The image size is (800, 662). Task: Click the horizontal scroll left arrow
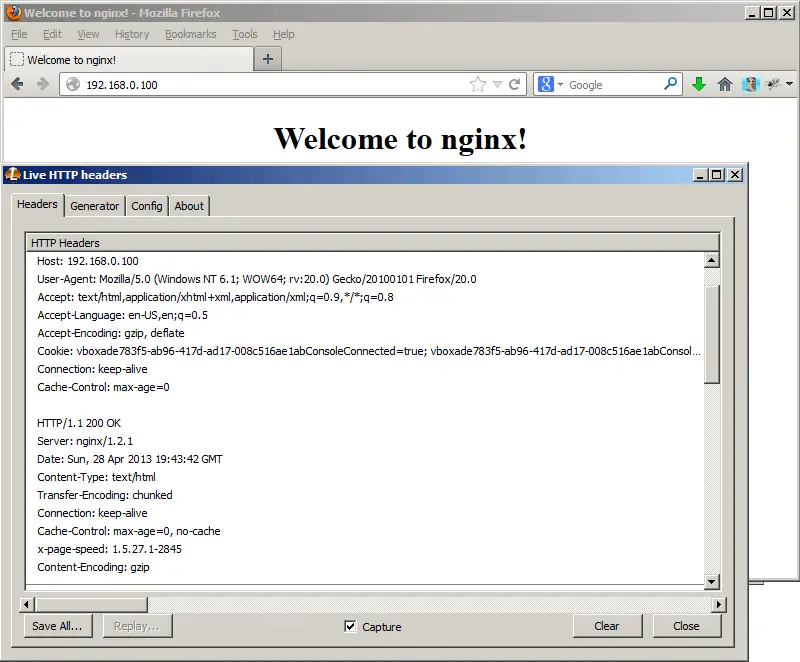click(x=27, y=605)
